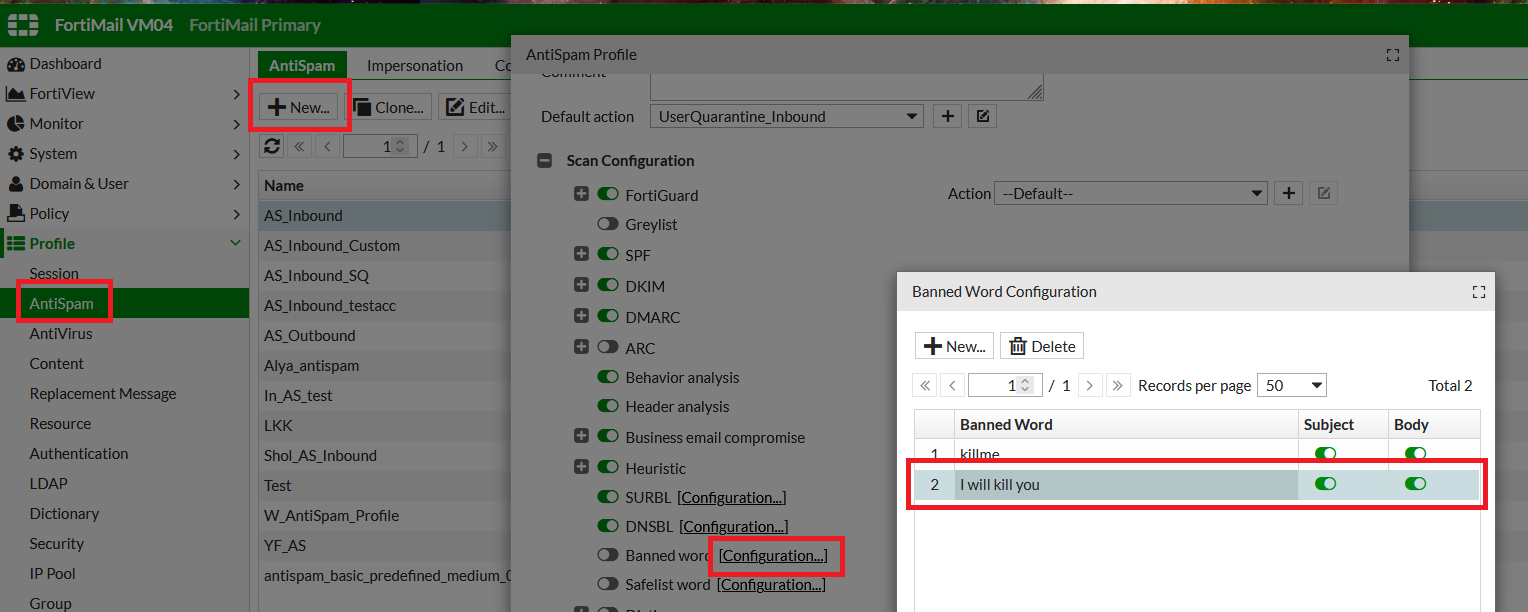Expand the FortiGuard options
This screenshot has height=612, width=1528.
coord(581,194)
